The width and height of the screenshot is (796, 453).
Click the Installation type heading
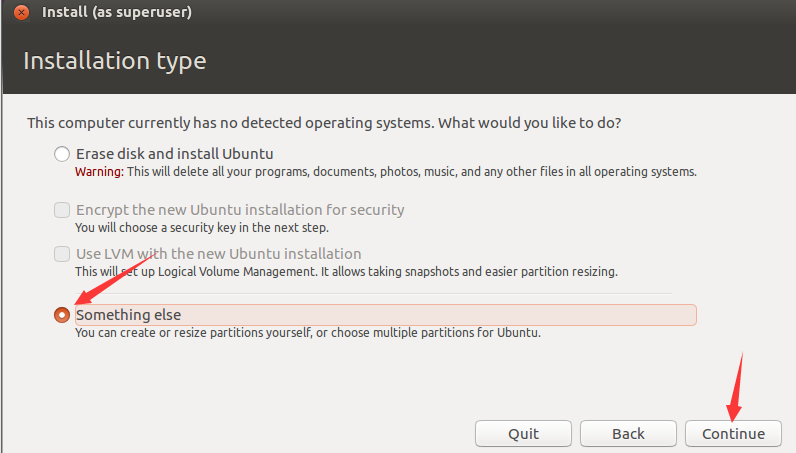click(x=114, y=61)
